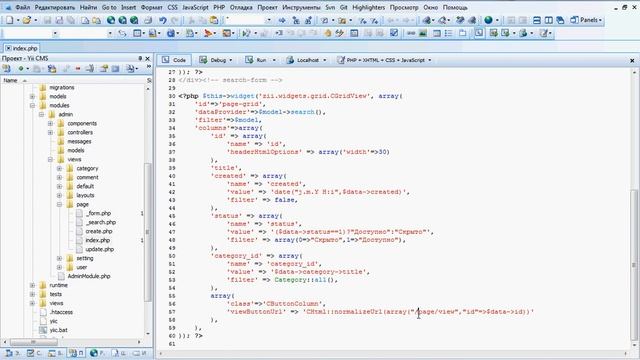Collapse the views folder in admin
This screenshot has width=640, height=360.
tap(51, 159)
